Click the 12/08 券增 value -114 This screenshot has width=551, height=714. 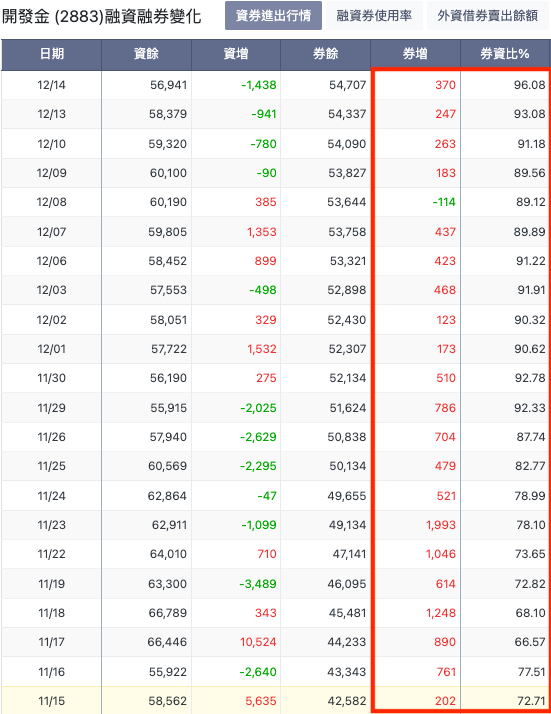pos(444,202)
